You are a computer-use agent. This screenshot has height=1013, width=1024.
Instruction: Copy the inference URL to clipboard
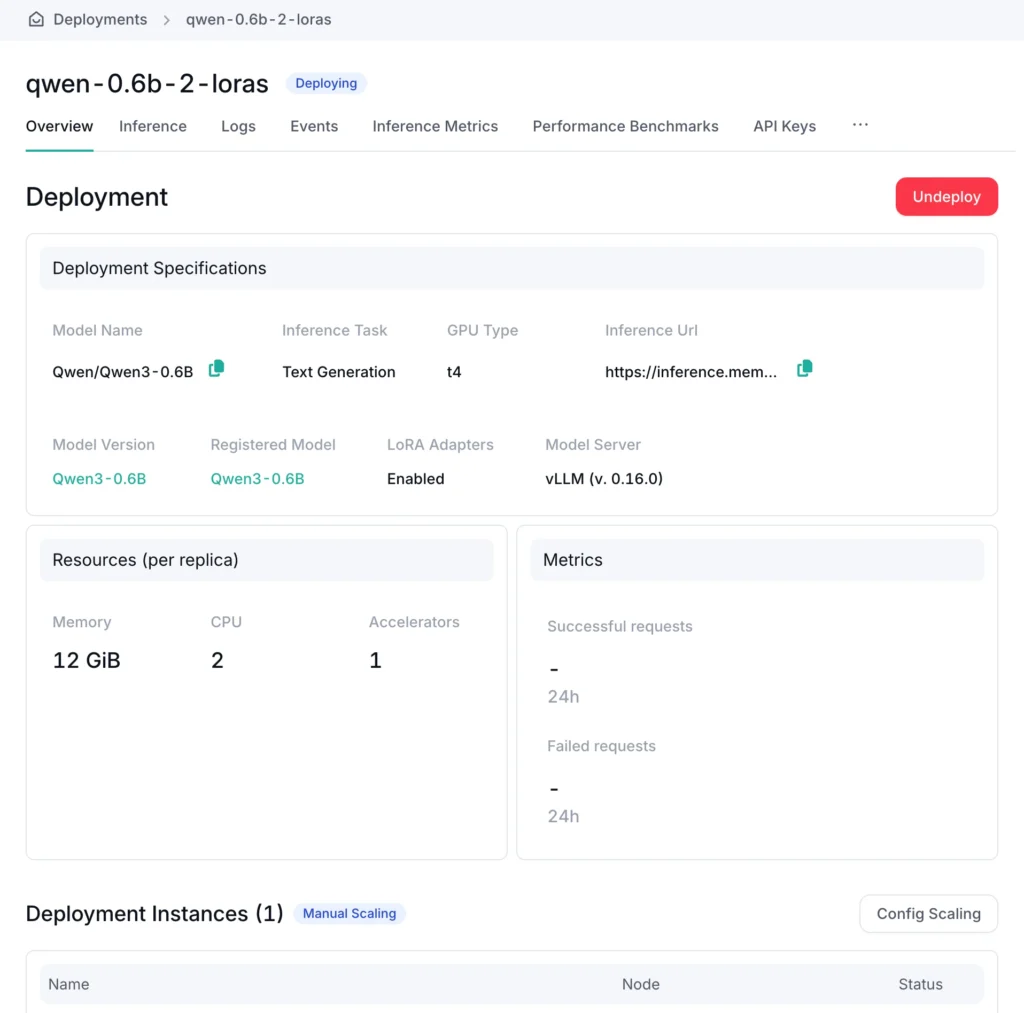pos(804,369)
